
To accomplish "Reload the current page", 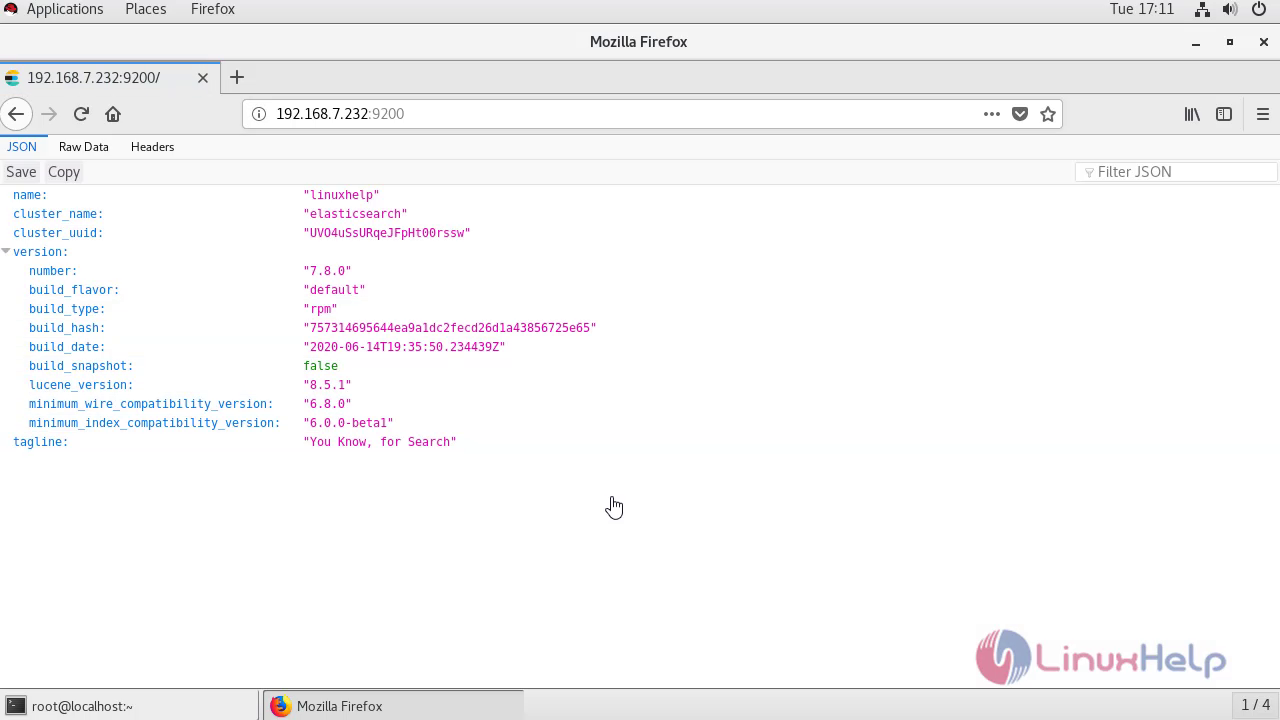I will (x=81, y=114).
